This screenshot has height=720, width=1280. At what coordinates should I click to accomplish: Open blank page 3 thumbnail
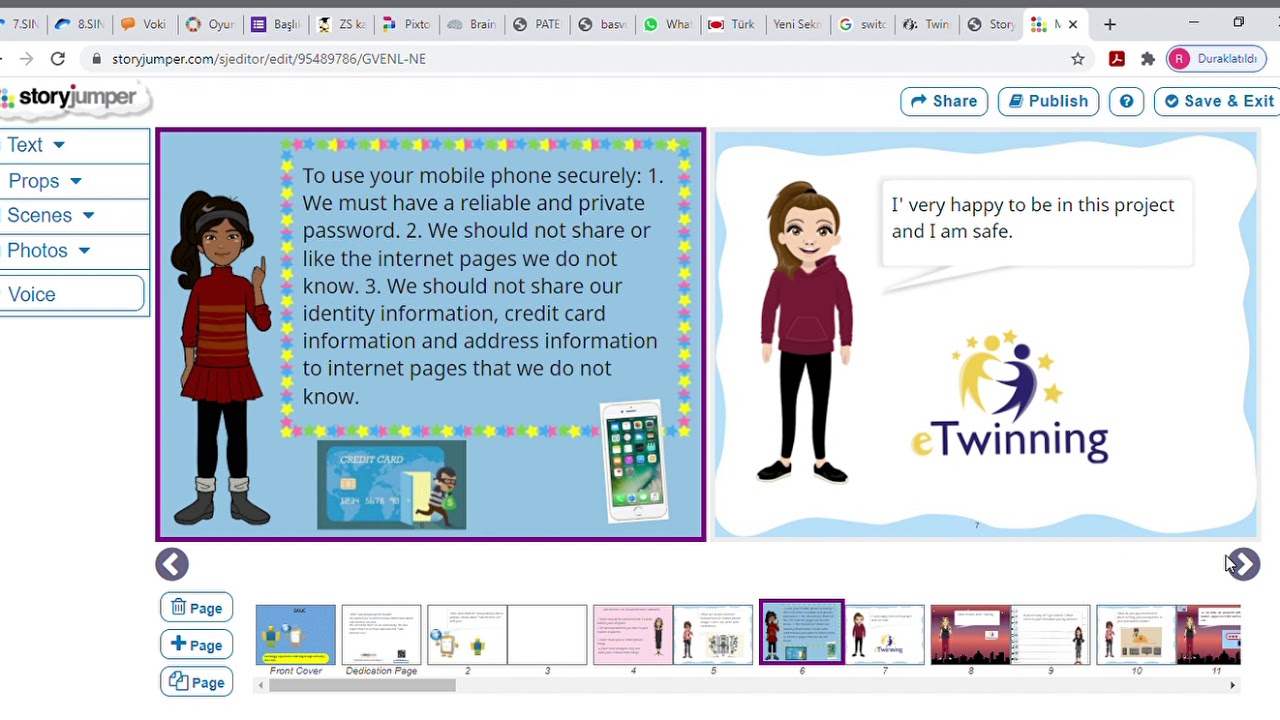pos(547,635)
